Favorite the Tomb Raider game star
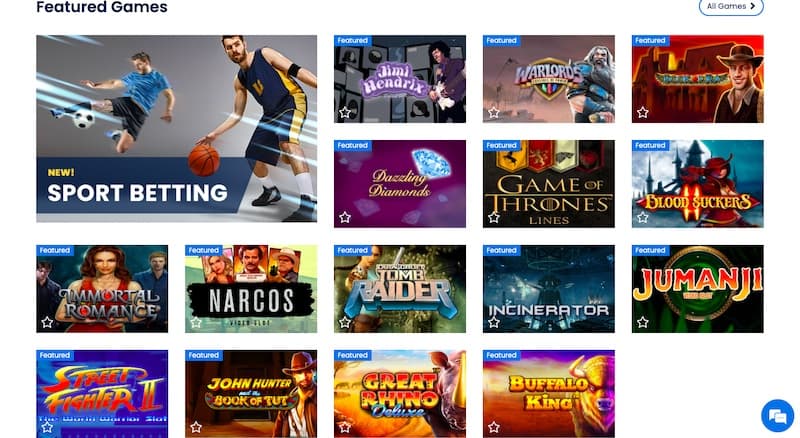800x438 pixels. (x=345, y=322)
